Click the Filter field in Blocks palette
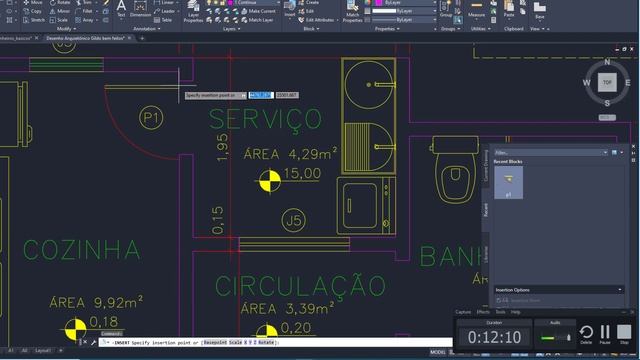The image size is (640, 360). [x=550, y=152]
